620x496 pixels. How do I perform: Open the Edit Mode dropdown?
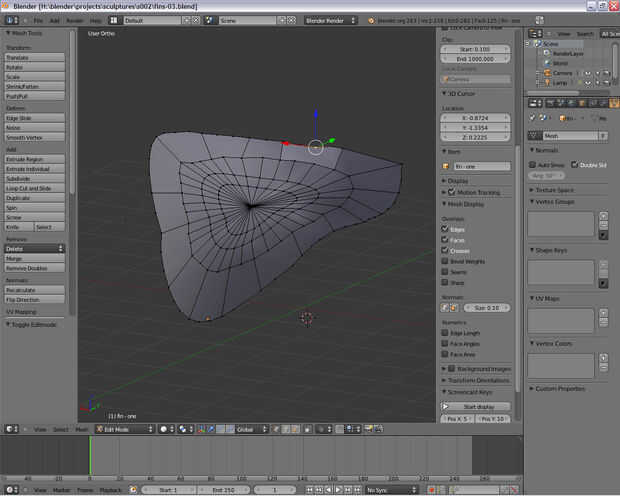pos(123,429)
